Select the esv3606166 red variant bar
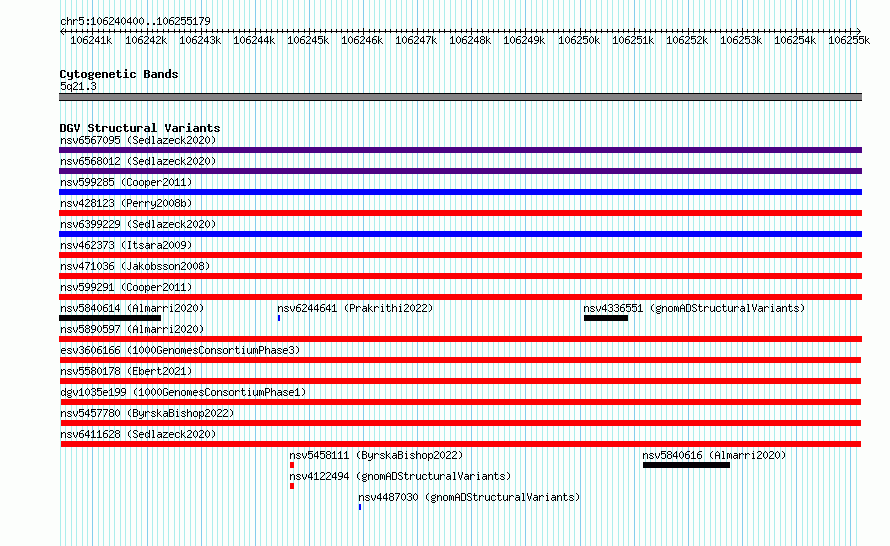 460,360
